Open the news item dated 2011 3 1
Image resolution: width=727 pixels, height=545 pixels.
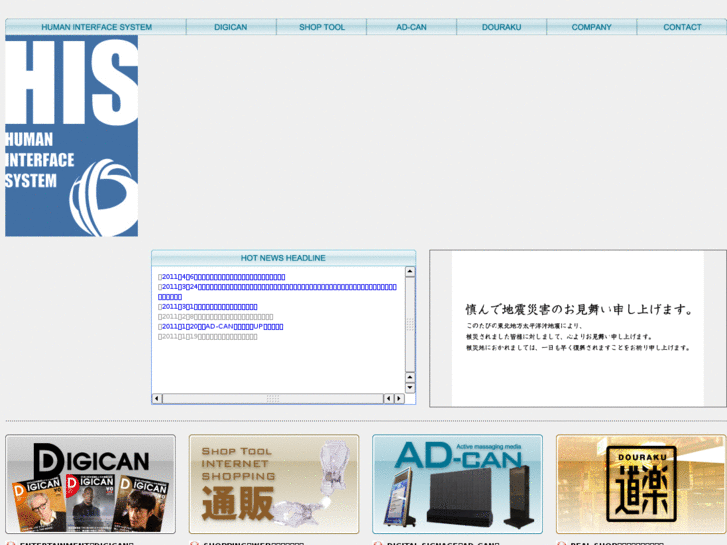208,307
